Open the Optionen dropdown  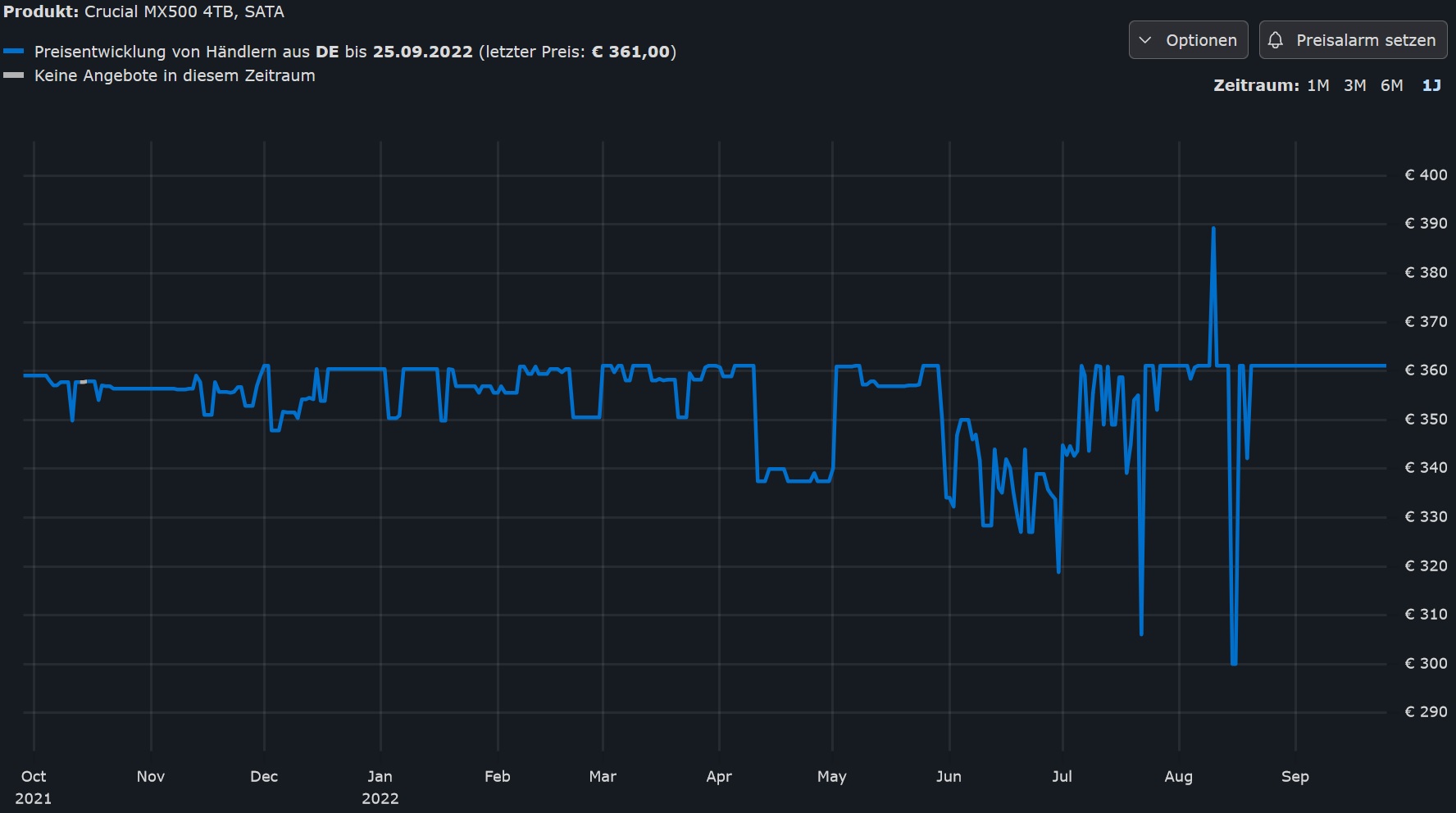point(1188,40)
